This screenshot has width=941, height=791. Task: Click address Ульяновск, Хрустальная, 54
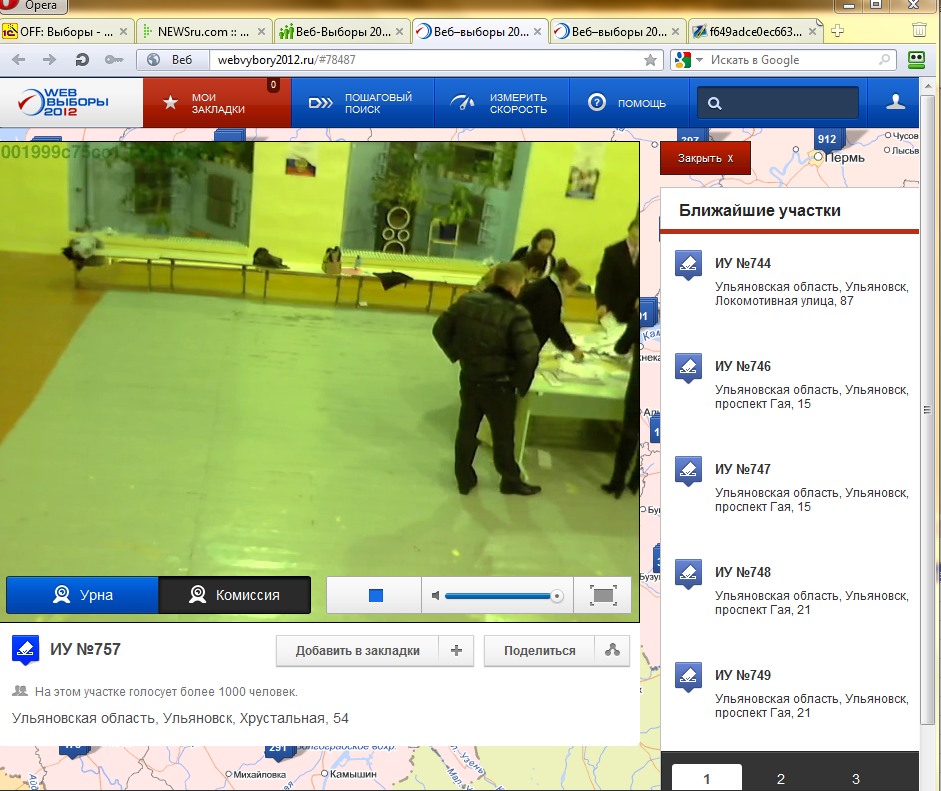coord(180,718)
